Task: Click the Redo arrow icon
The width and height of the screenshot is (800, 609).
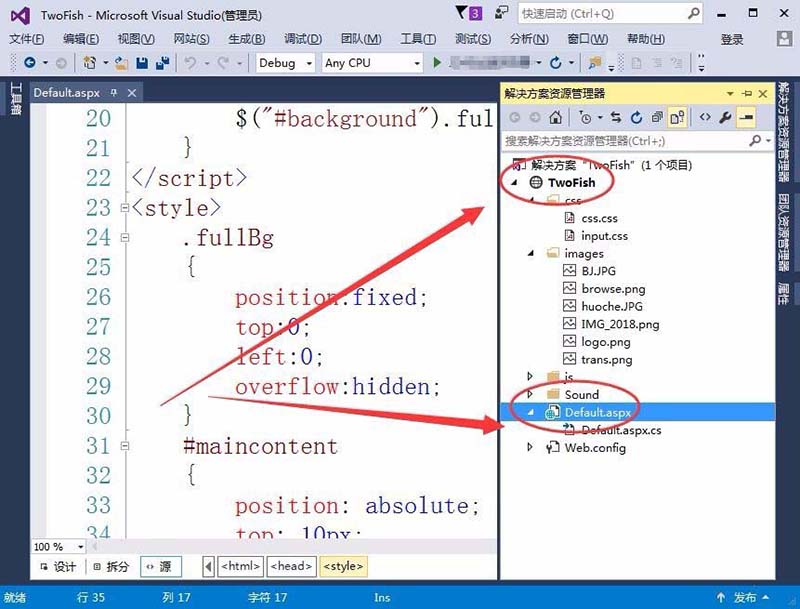Action: (223, 63)
